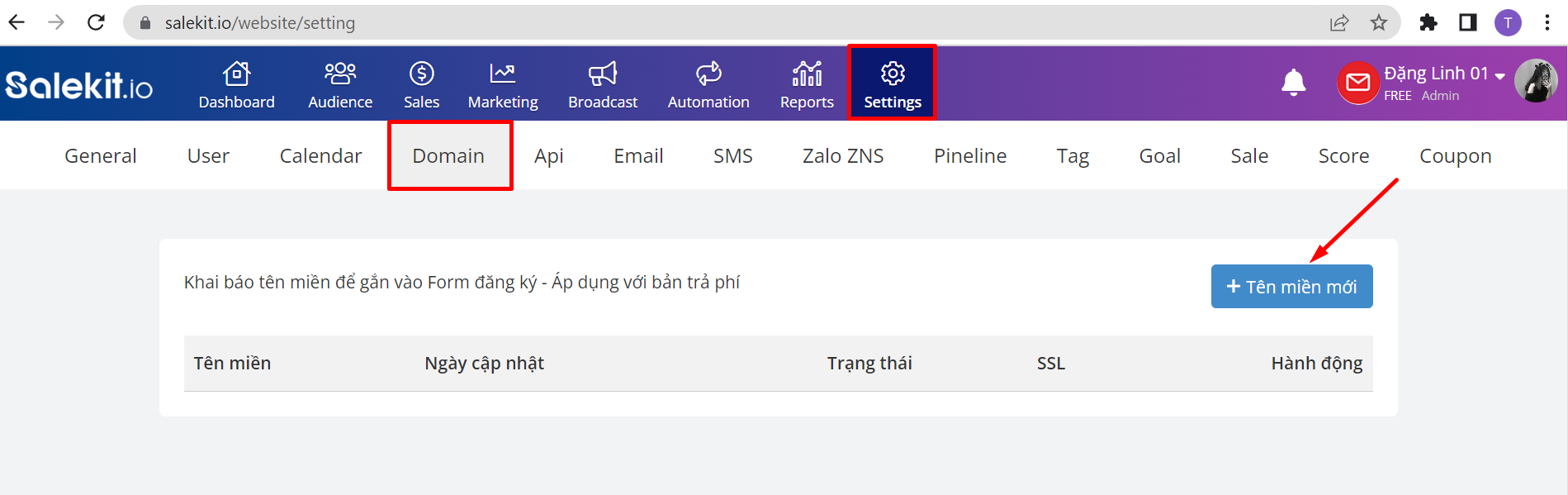The width and height of the screenshot is (1568, 495).
Task: Click the Tên miền mới button
Action: (1291, 286)
